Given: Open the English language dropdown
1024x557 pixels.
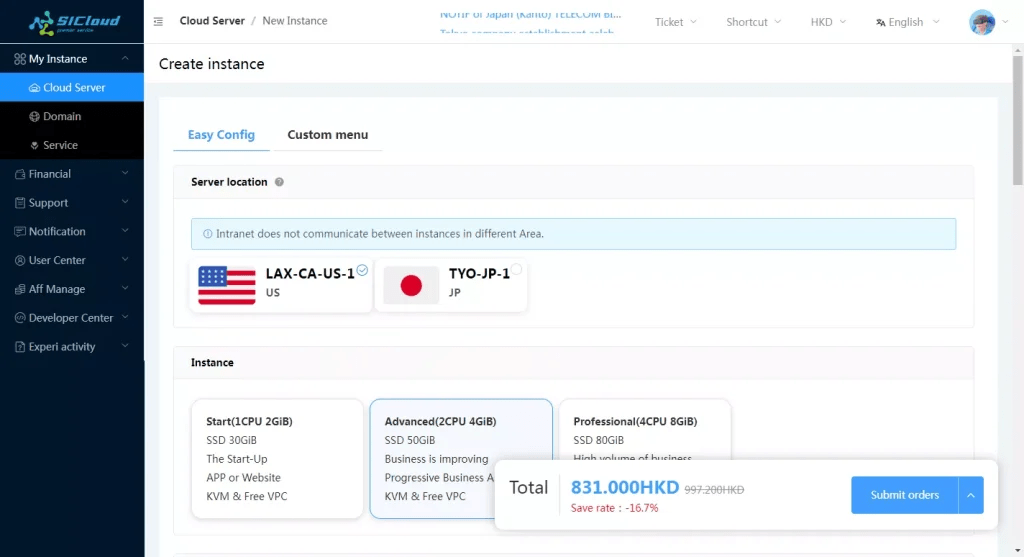Looking at the screenshot, I should (905, 22).
